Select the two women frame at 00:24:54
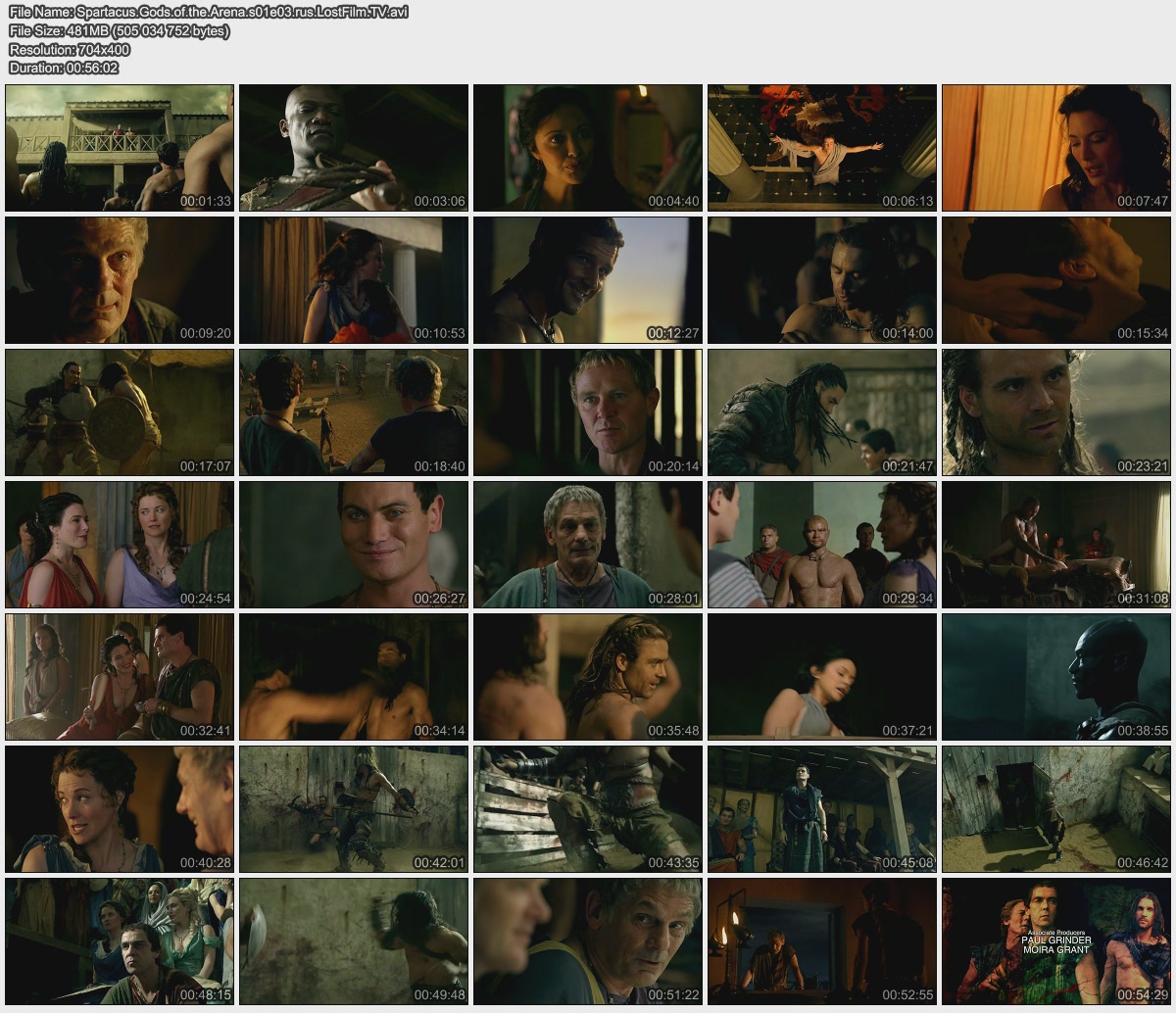This screenshot has height=1013, width=1176. [120, 545]
